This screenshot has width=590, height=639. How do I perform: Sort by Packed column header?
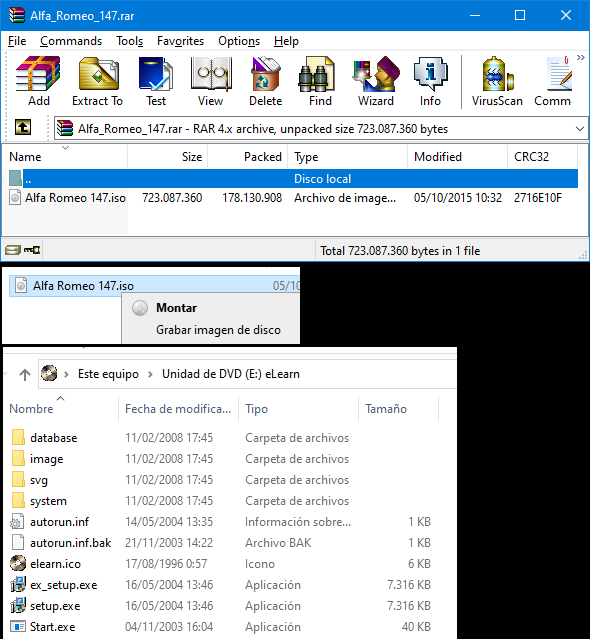point(247,157)
